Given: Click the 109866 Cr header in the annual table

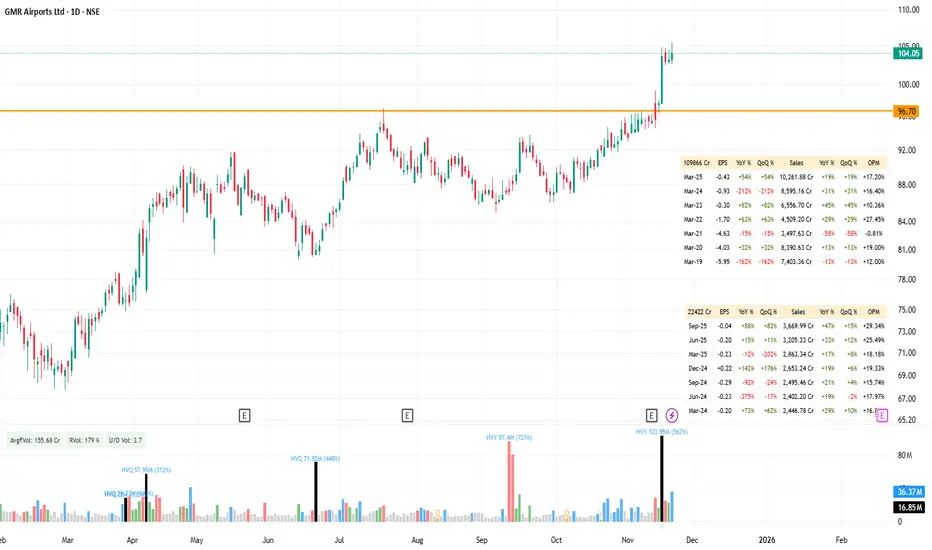Looking at the screenshot, I should pos(697,163).
